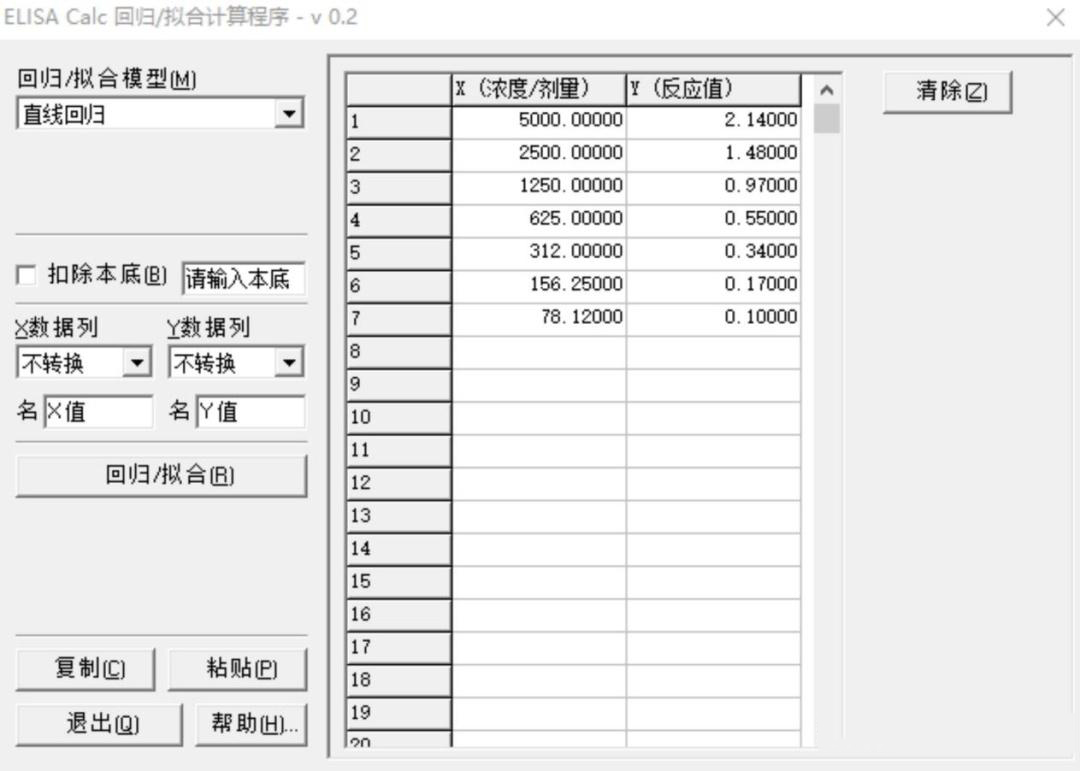Expand the Y data column transform dropdown
The image size is (1080, 771).
pos(290,363)
